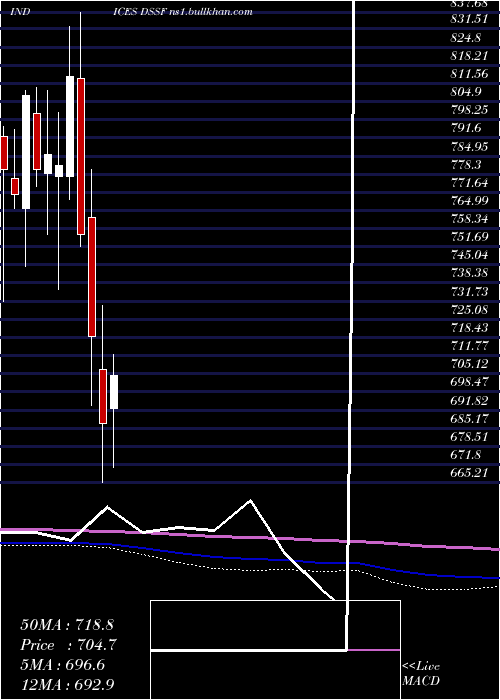Click the 758.34 price axis label
Image resolution: width=500 pixels, height=700 pixels.
click(x=470, y=218)
